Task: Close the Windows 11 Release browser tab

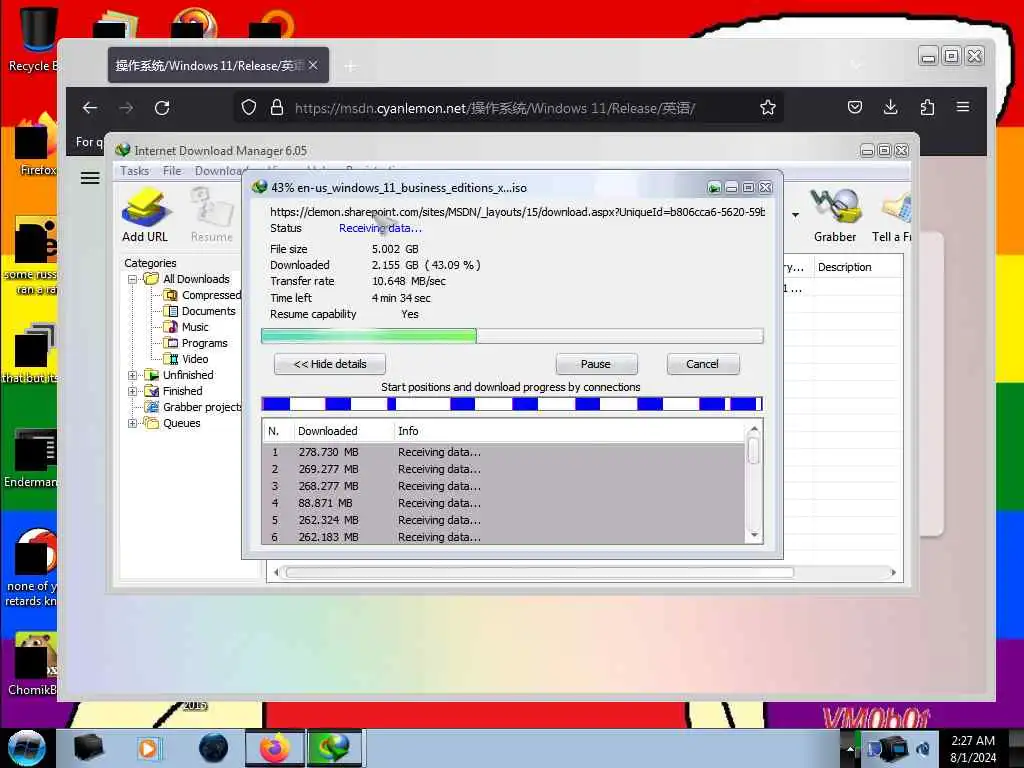Action: click(313, 65)
